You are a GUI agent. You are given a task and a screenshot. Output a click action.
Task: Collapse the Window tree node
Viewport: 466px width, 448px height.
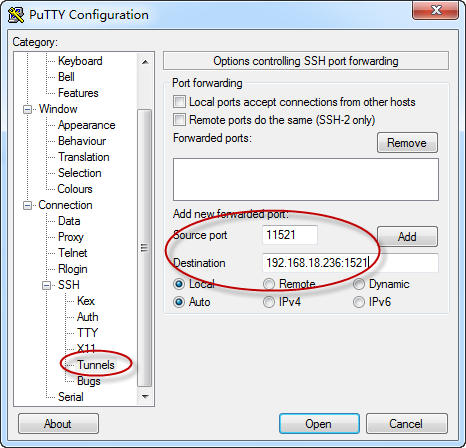click(x=27, y=109)
